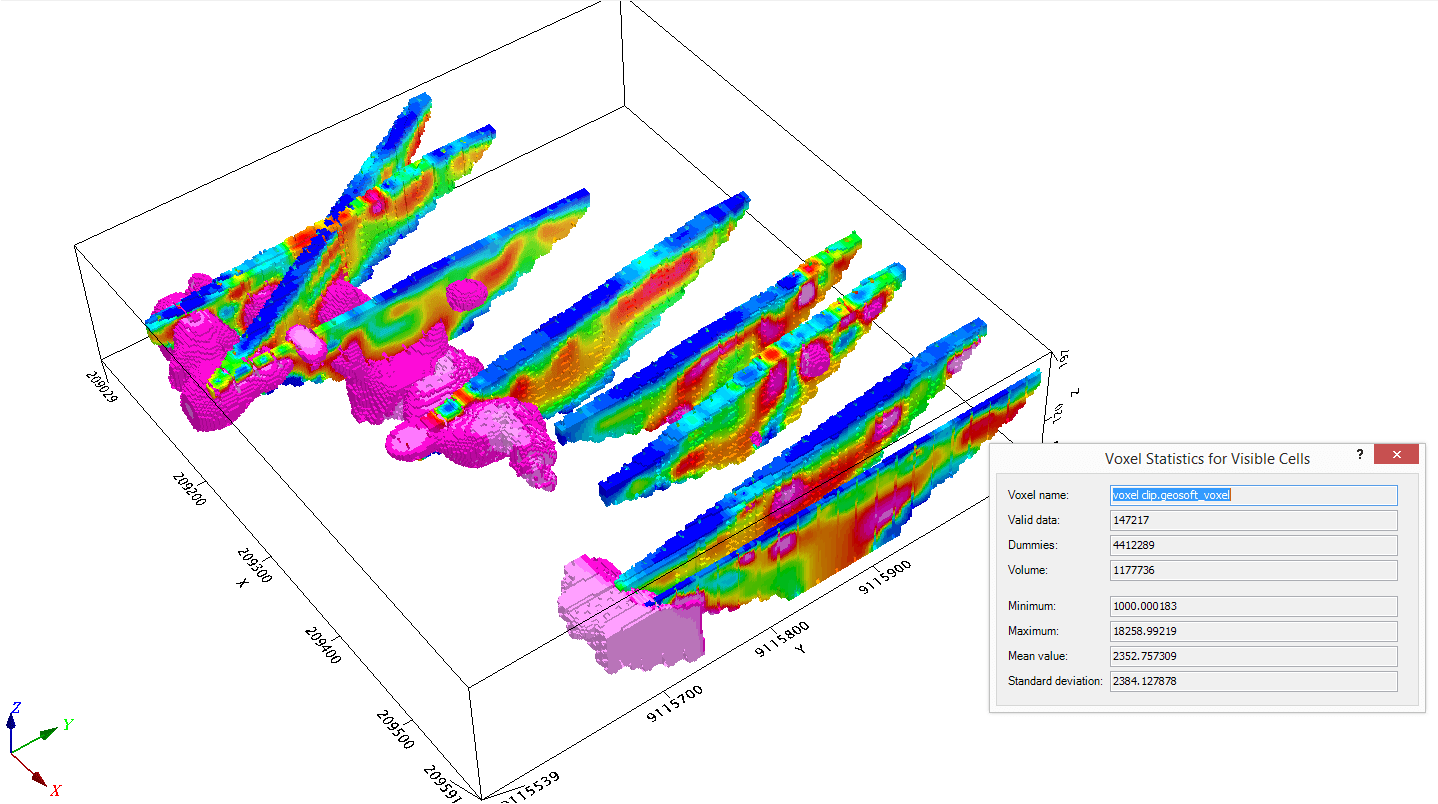Click the Minimum value field
This screenshot has width=1438, height=804.
pyautogui.click(x=1253, y=606)
